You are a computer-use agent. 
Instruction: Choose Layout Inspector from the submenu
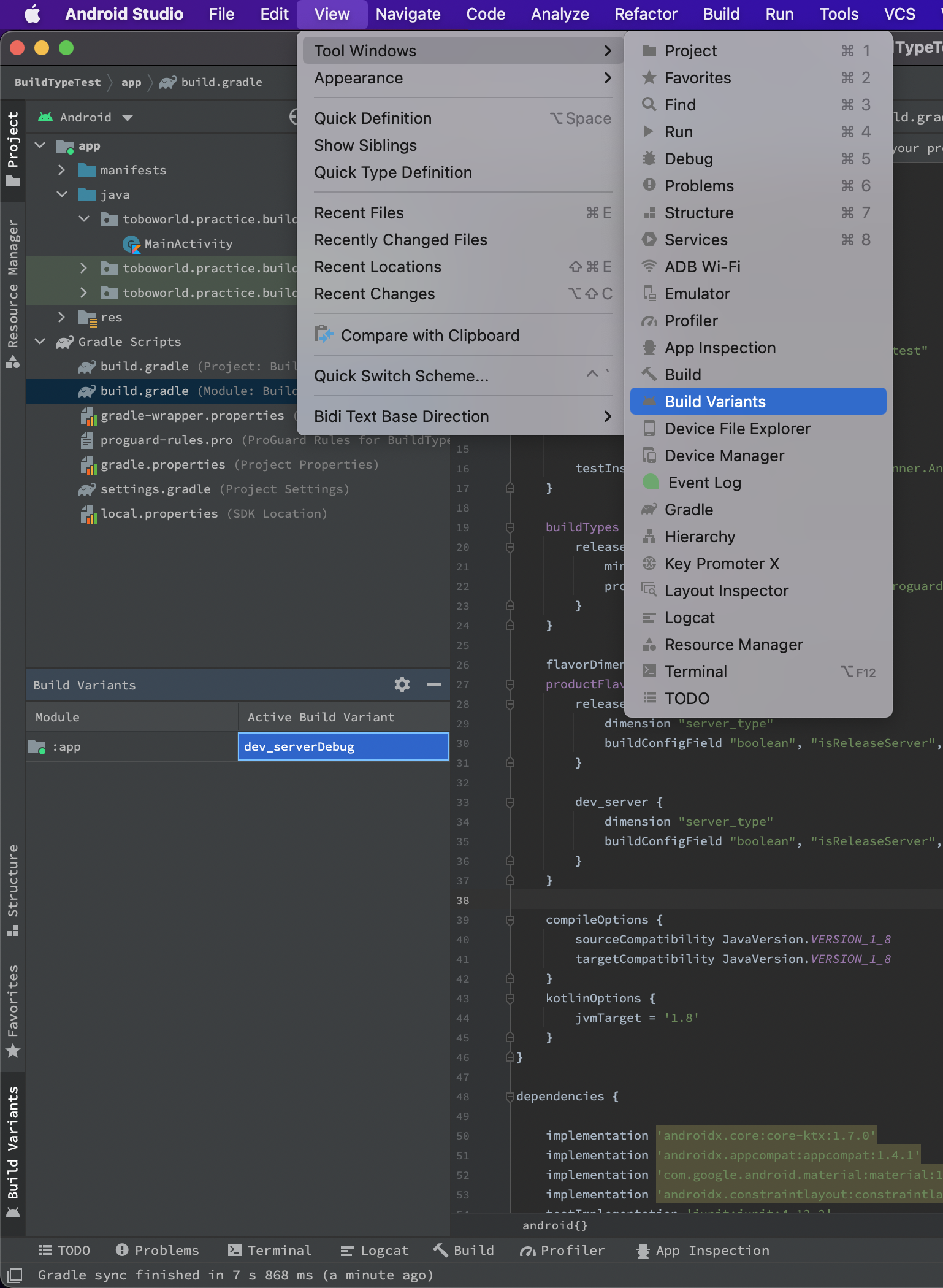758,591
